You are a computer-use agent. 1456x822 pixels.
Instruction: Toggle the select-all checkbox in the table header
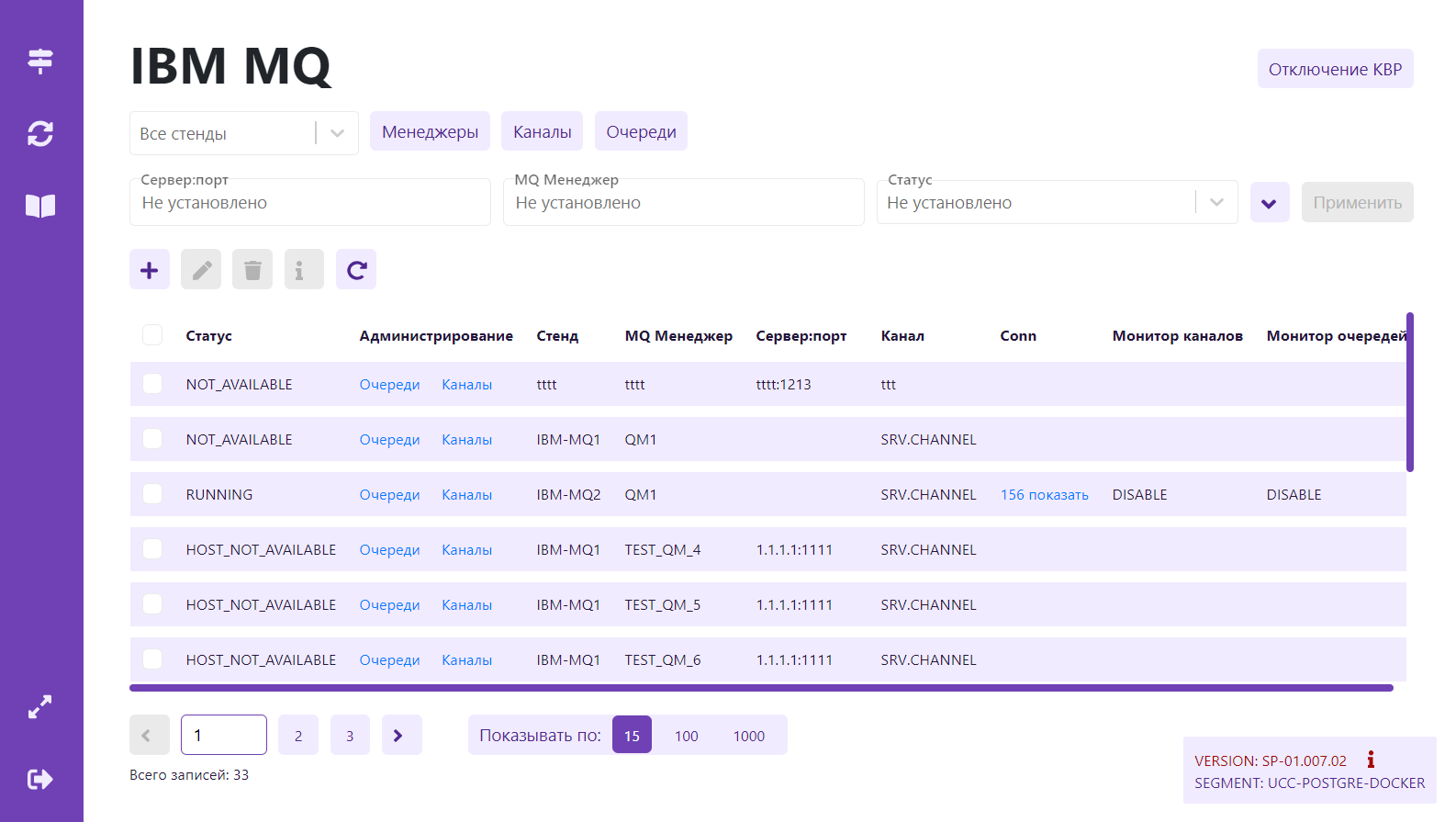tap(152, 335)
